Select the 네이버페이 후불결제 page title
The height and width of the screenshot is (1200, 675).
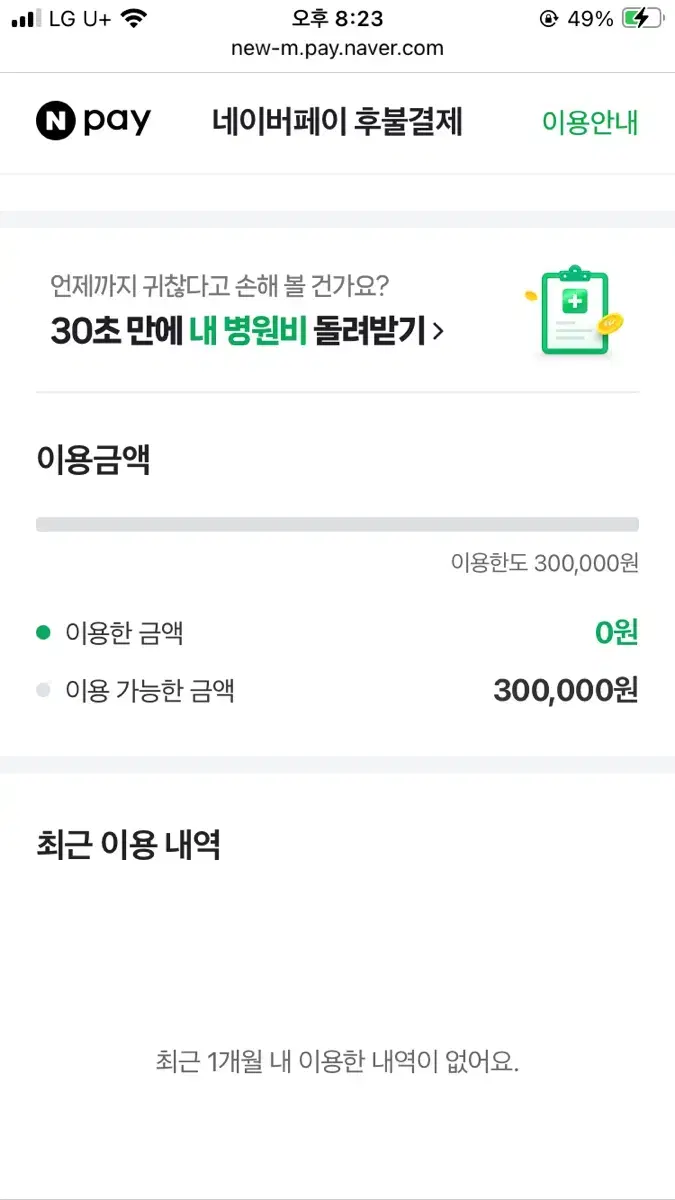337,122
